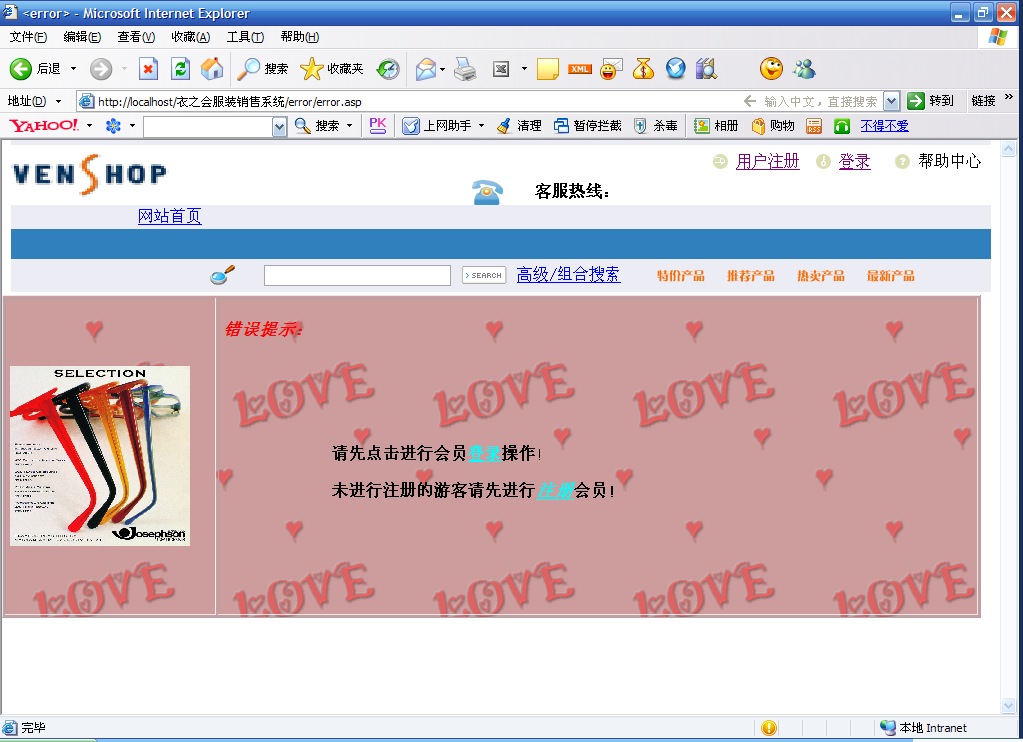Open the research book icon
Image resolution: width=1023 pixels, height=742 pixels.
707,69
